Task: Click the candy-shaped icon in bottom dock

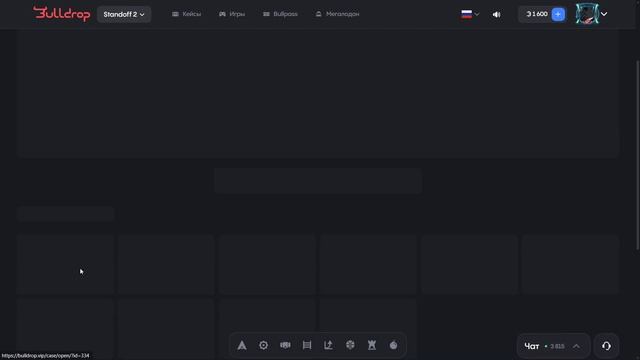Action: pyautogui.click(x=285, y=345)
